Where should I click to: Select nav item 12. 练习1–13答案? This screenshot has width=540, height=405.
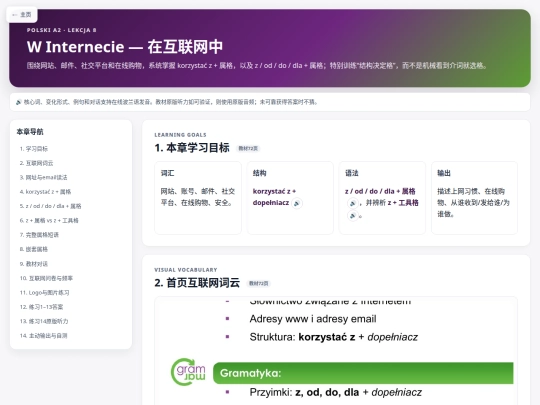click(x=42, y=307)
